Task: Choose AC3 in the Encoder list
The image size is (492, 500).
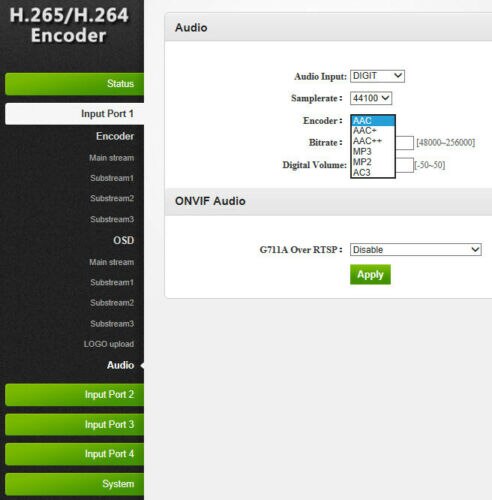Action: point(373,173)
